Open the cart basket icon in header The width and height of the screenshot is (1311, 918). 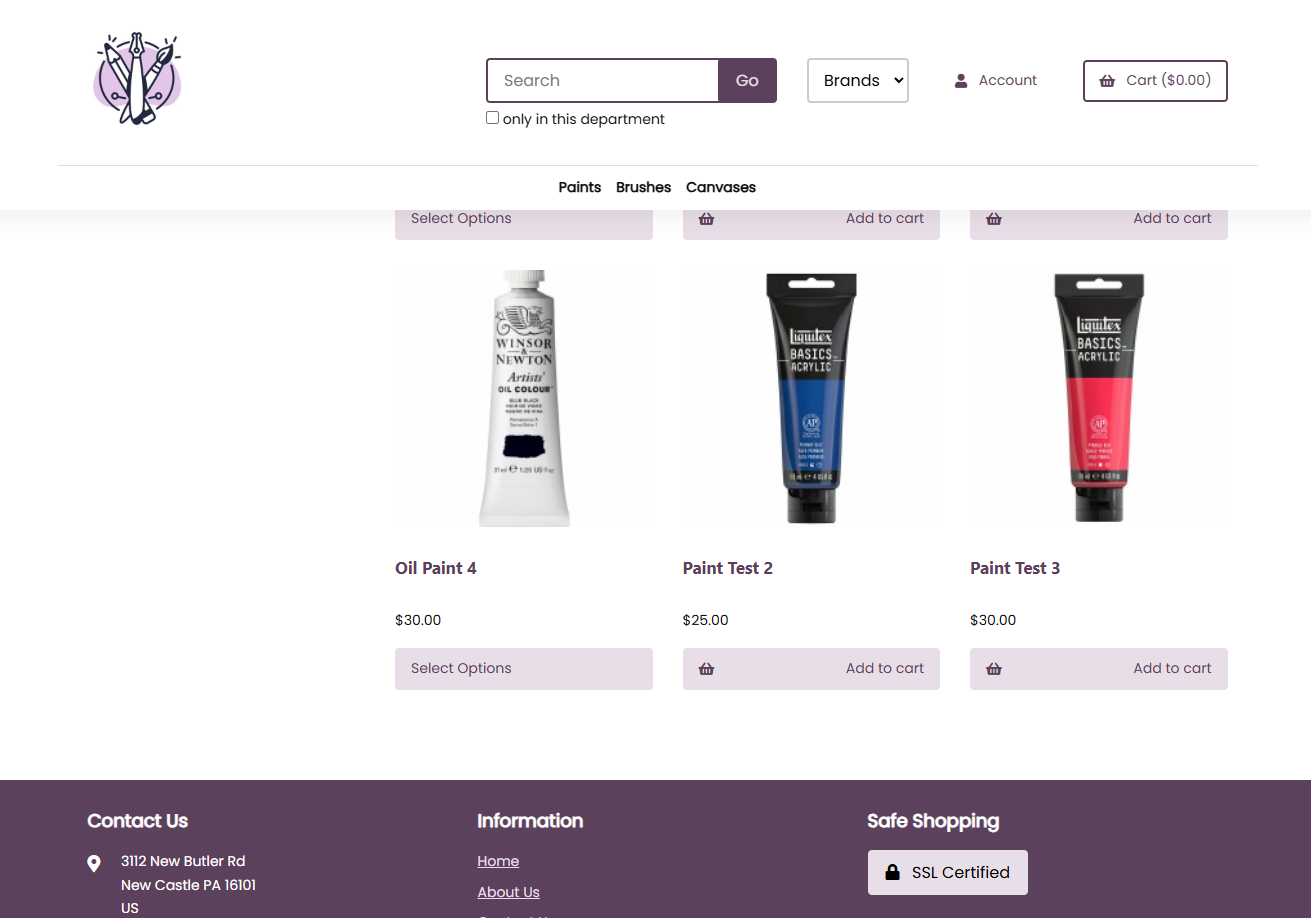tap(1107, 81)
